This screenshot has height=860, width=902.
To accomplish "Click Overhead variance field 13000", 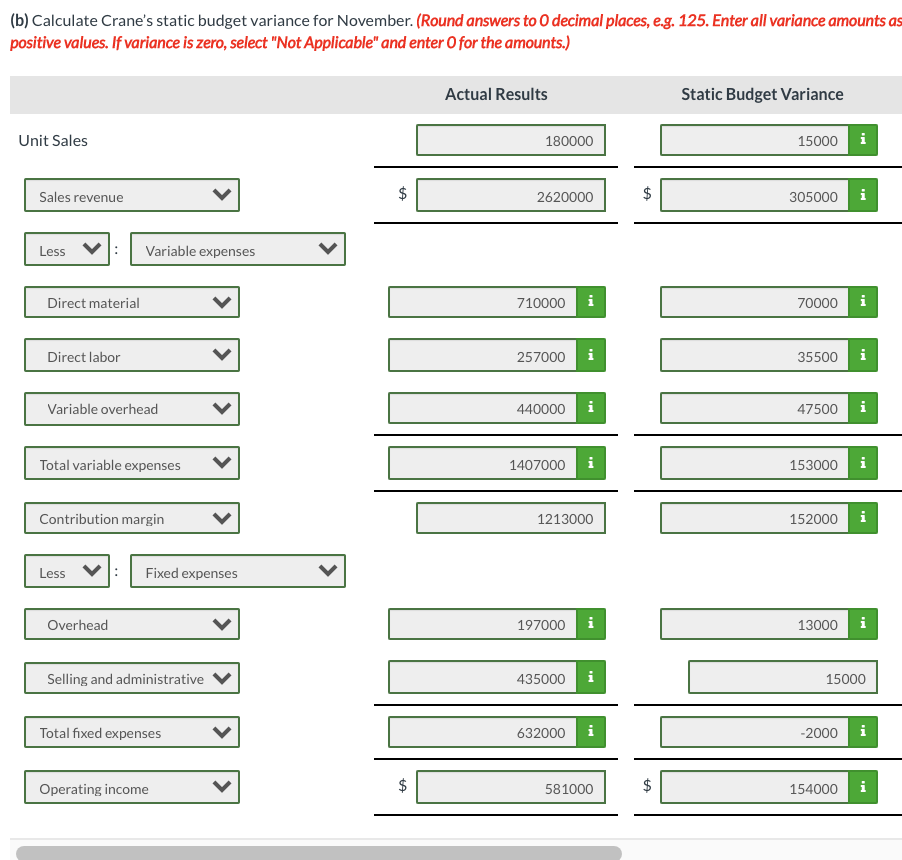I will pos(755,624).
